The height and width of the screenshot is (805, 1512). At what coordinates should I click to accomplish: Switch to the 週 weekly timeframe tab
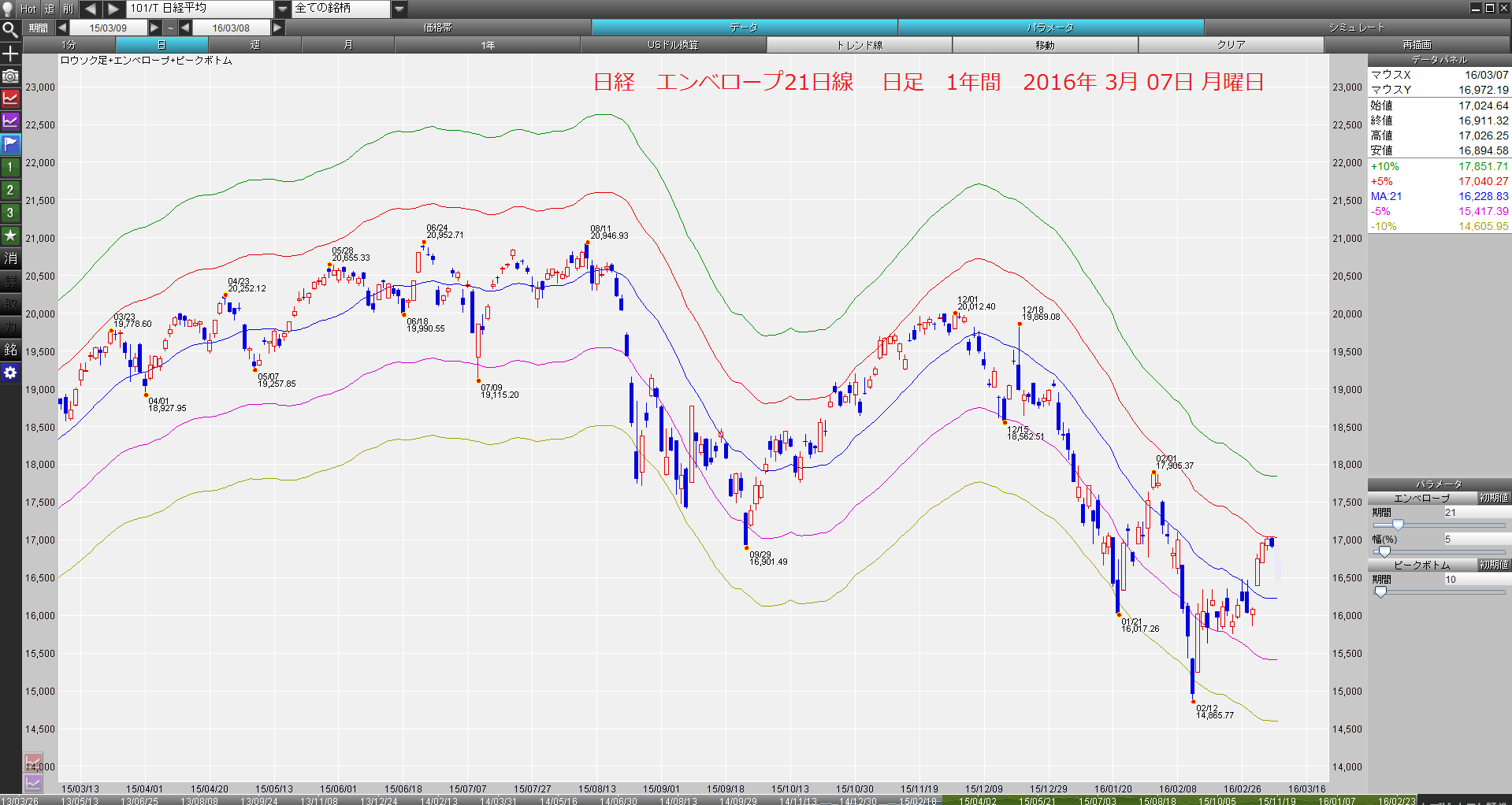(x=254, y=45)
